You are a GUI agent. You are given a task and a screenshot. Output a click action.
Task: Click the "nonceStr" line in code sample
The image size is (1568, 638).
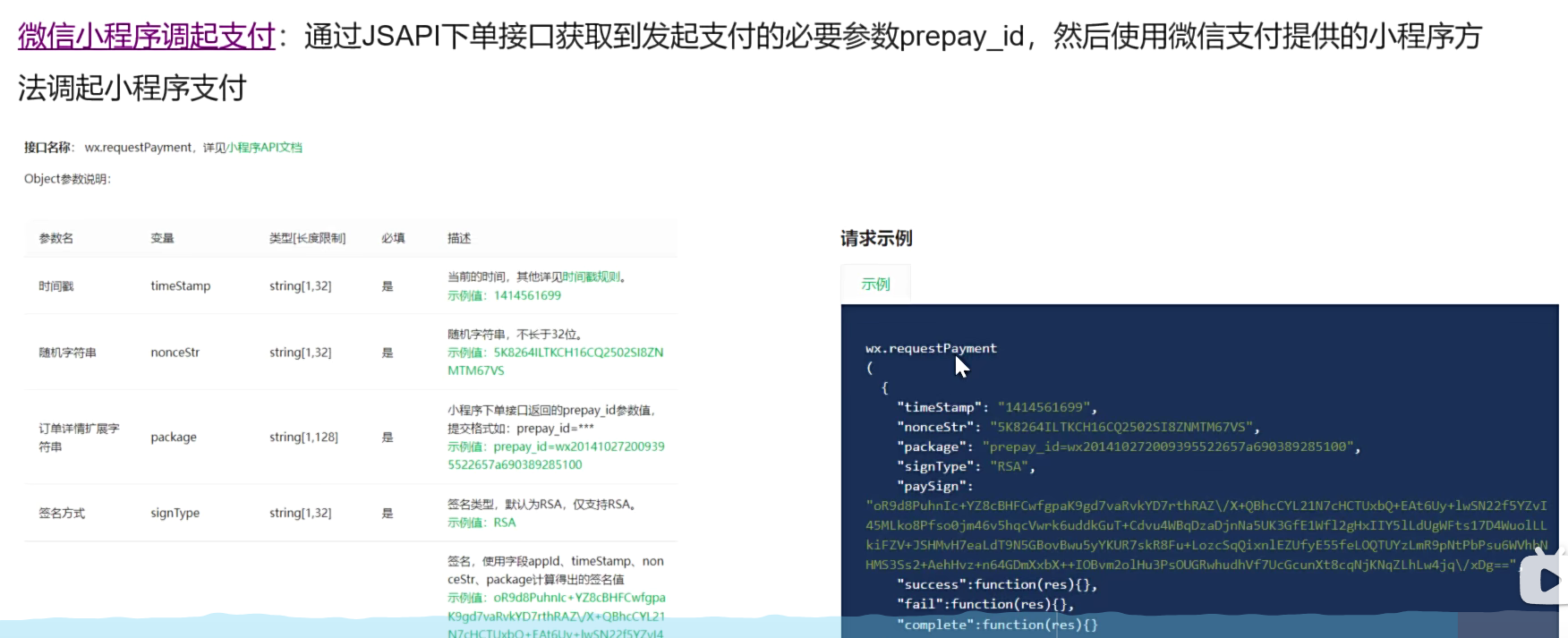(1078, 427)
